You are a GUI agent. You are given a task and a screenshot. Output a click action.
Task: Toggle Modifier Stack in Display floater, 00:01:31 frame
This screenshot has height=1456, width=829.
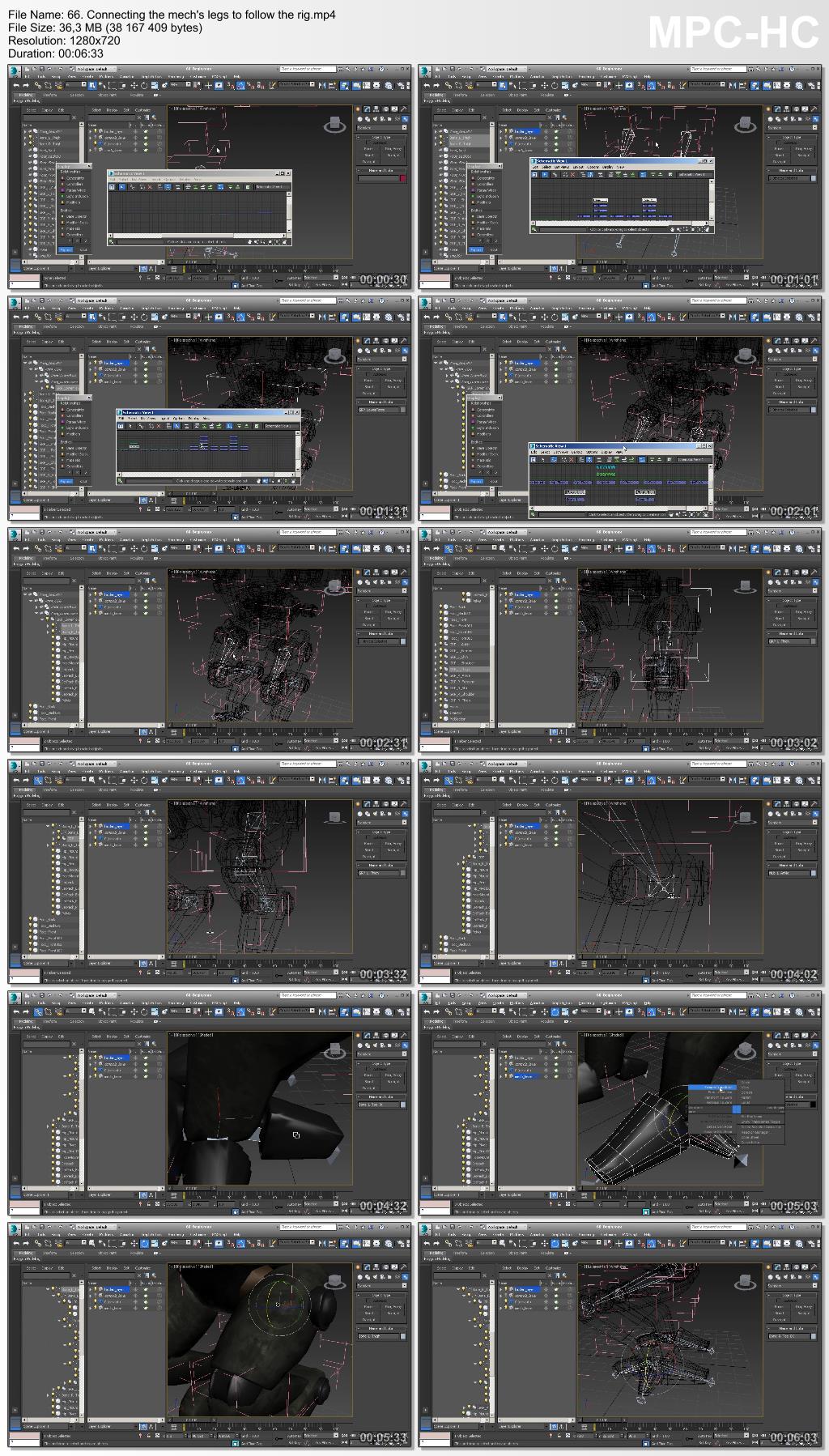(x=73, y=454)
